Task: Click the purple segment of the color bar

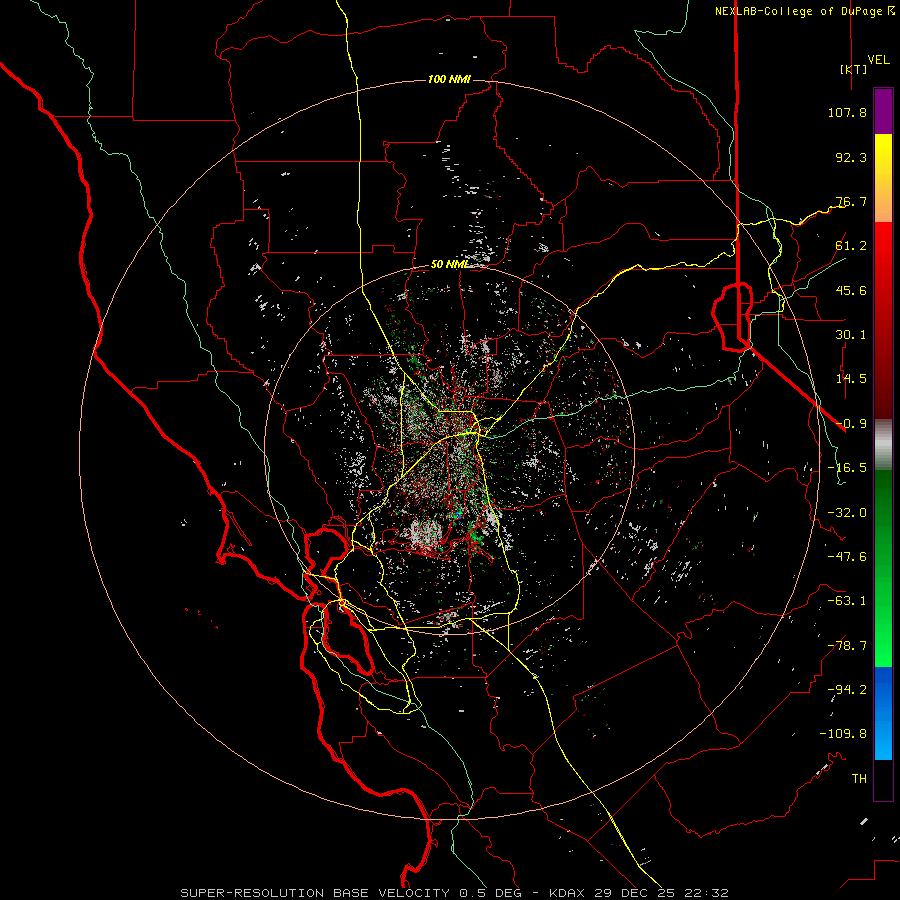Action: tap(883, 111)
